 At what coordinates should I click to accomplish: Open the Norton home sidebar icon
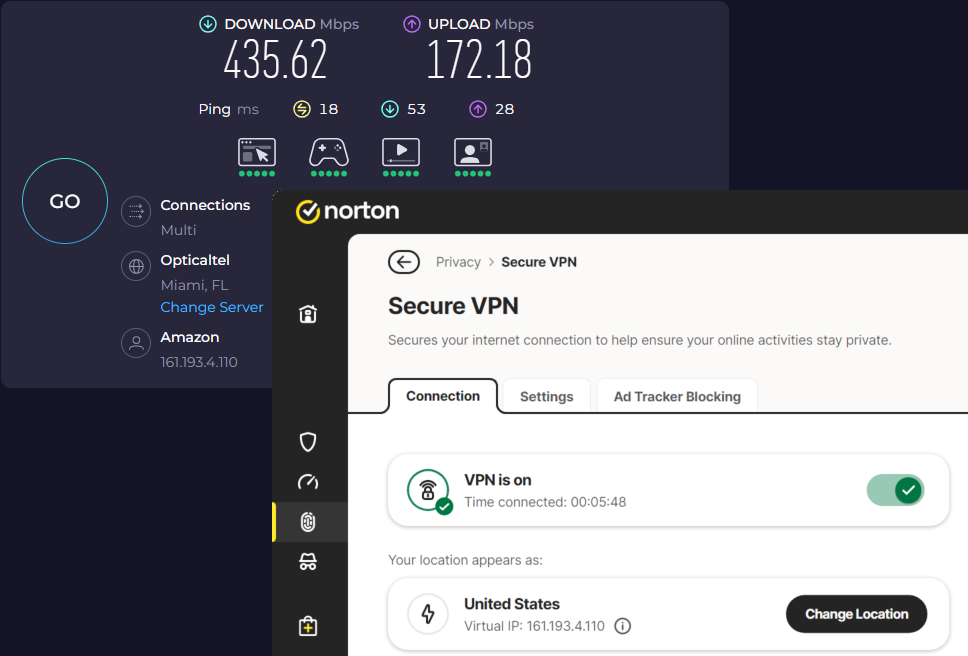(x=308, y=314)
